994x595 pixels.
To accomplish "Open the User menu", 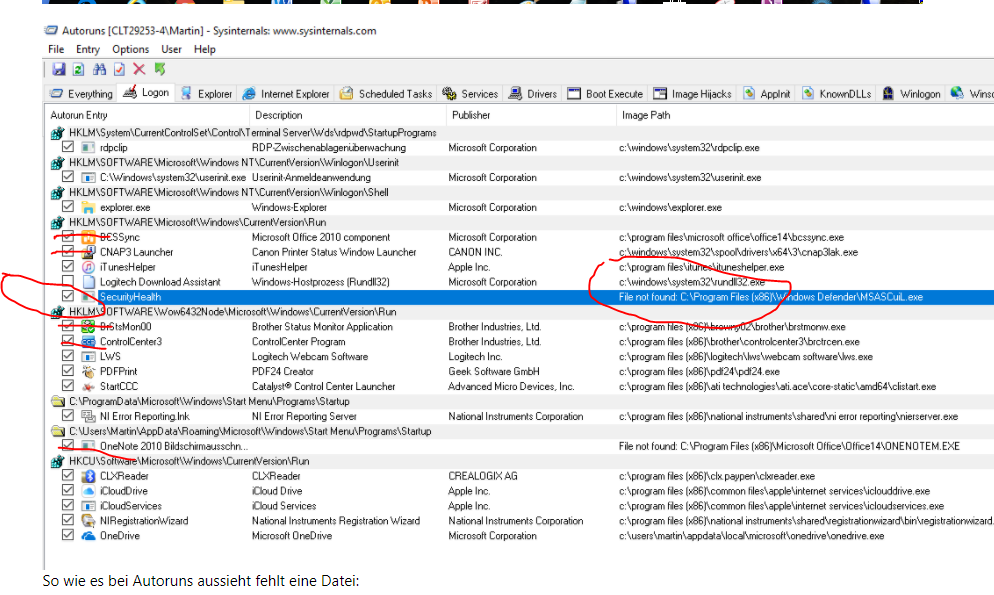I will [171, 49].
